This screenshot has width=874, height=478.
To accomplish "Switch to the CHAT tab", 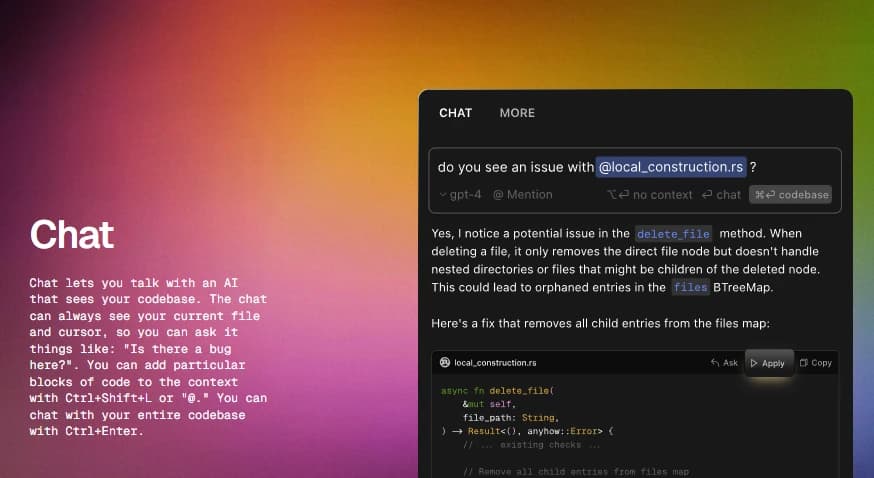I will [455, 113].
